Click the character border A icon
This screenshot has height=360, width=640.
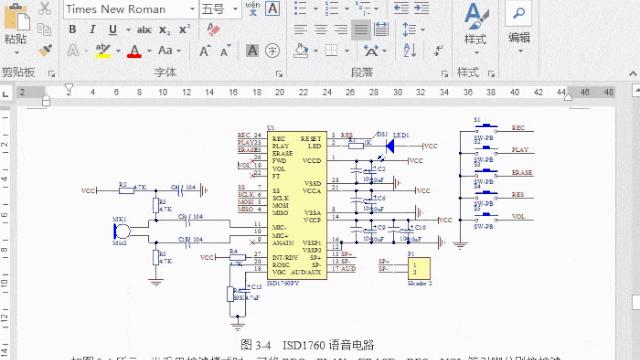[x=273, y=8]
